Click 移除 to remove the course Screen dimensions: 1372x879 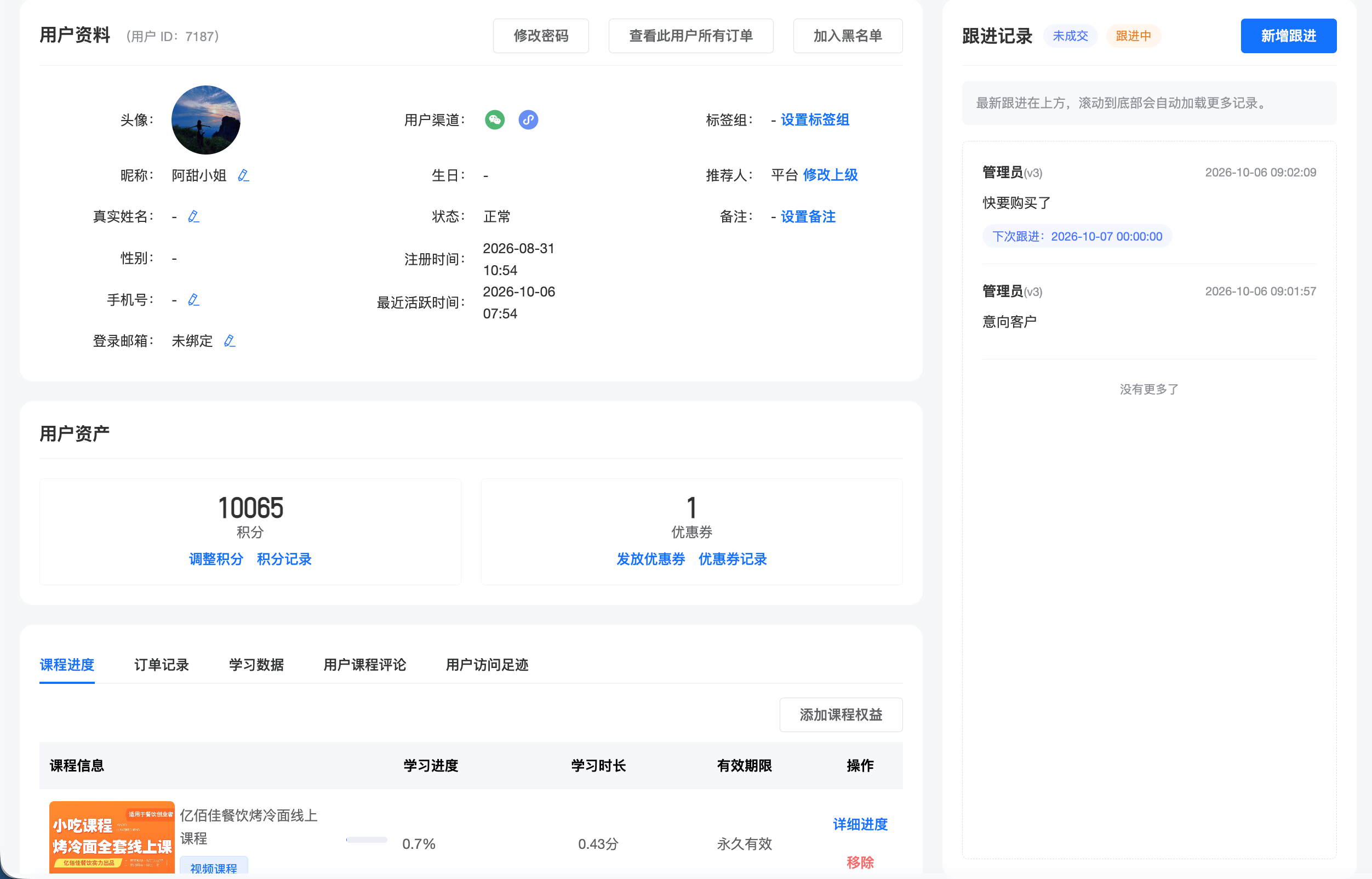pos(860,863)
